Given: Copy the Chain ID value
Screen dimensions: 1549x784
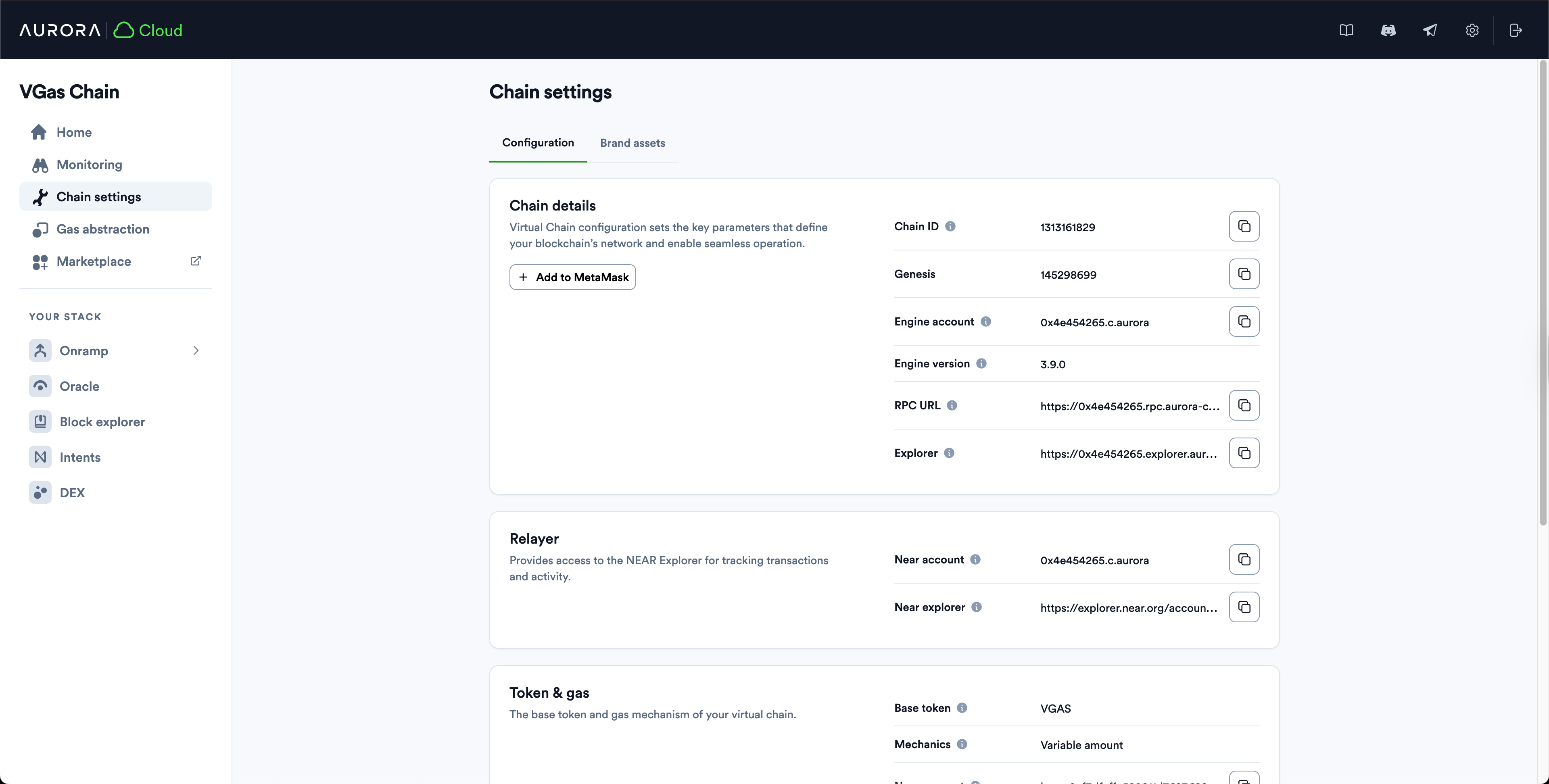Looking at the screenshot, I should point(1244,226).
